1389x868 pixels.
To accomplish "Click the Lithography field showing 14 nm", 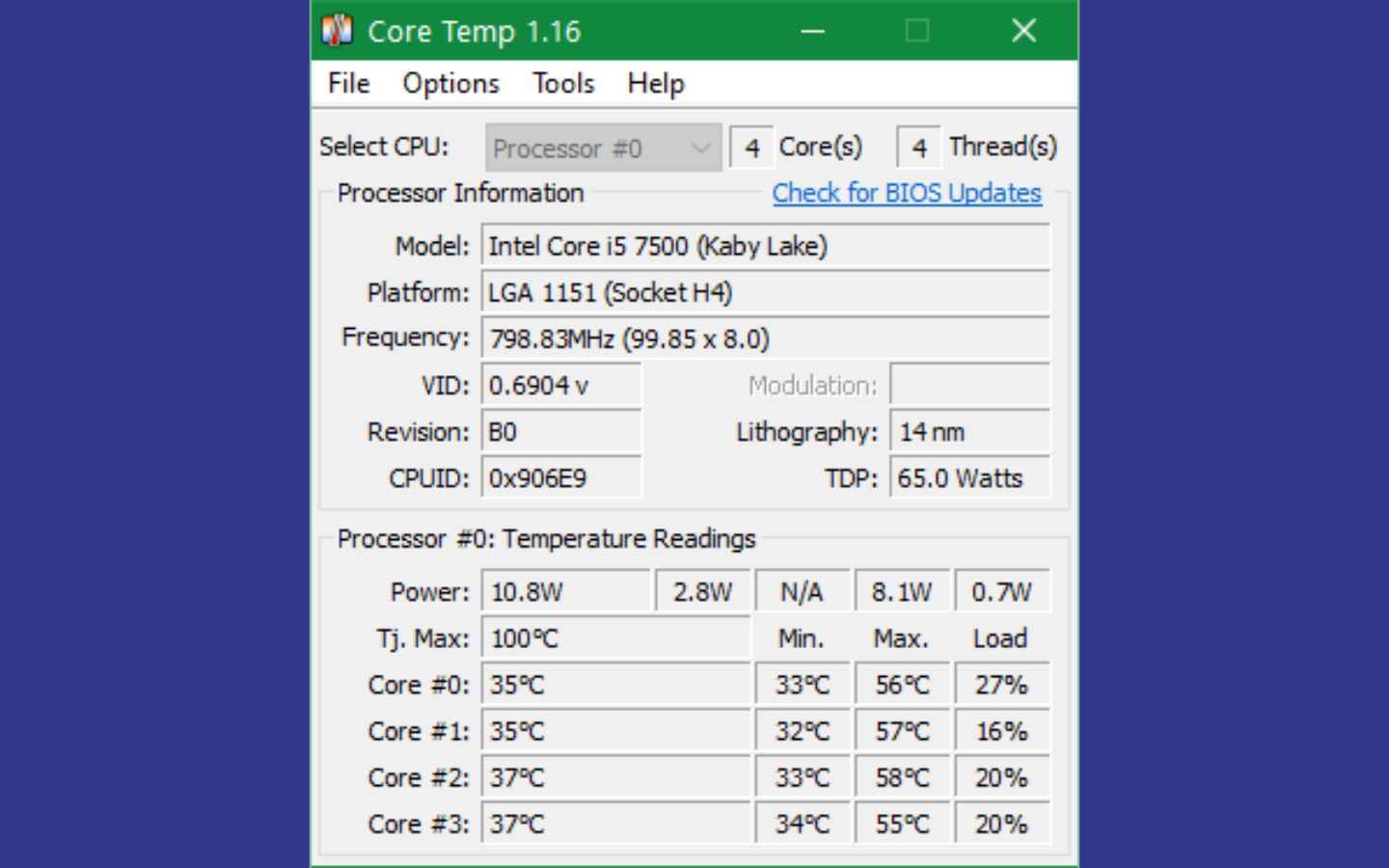I will (969, 432).
